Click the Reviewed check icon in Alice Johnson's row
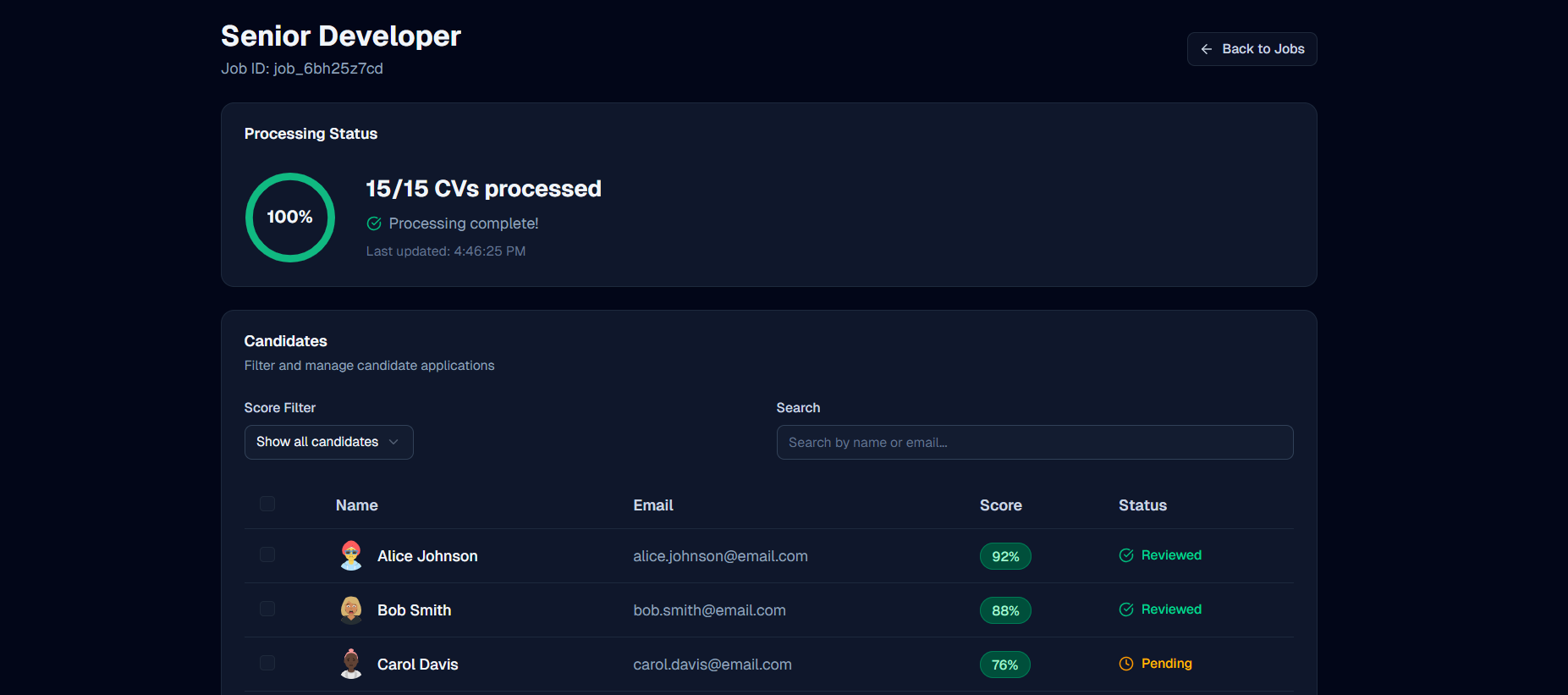The image size is (1568, 695). [x=1126, y=555]
